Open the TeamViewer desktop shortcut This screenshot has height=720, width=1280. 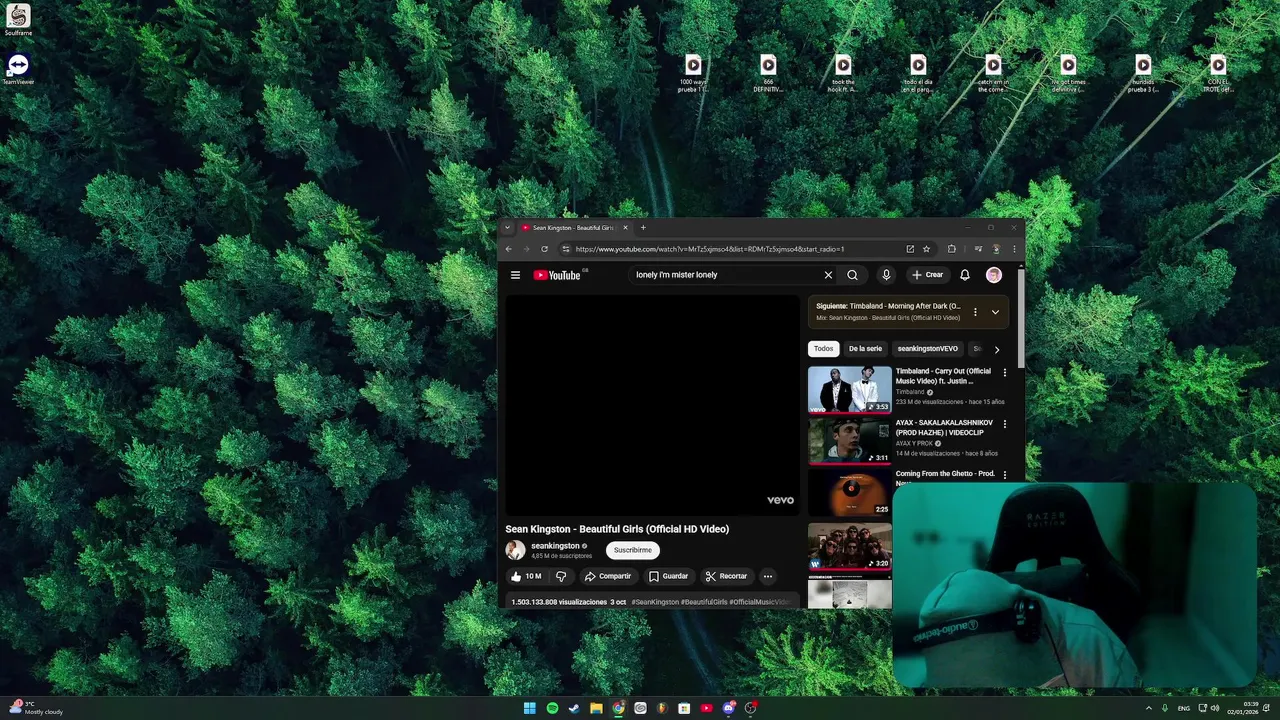click(18, 69)
